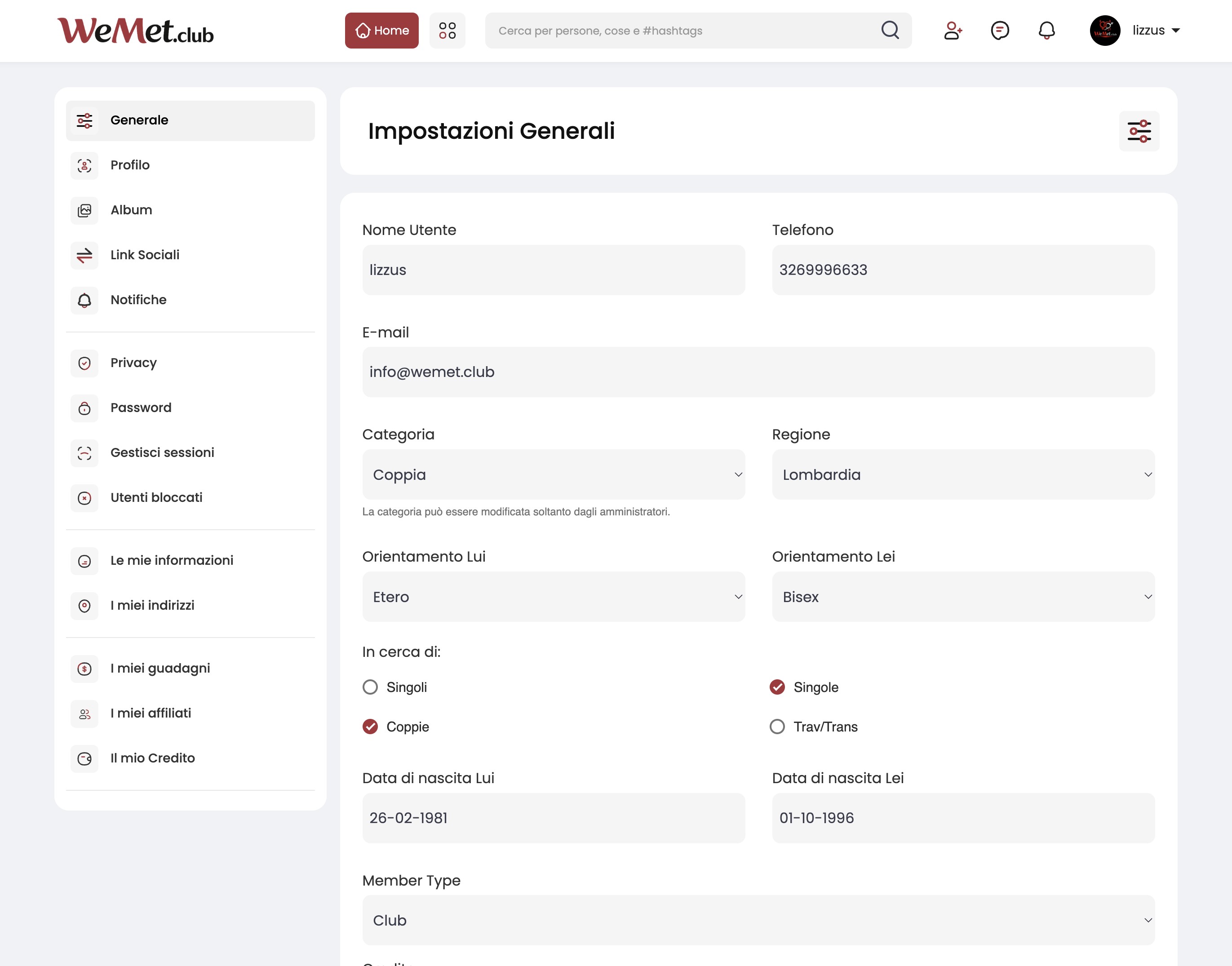Click the lizzus profile avatar
Screen dimensions: 1232x966
pyautogui.click(x=1105, y=31)
